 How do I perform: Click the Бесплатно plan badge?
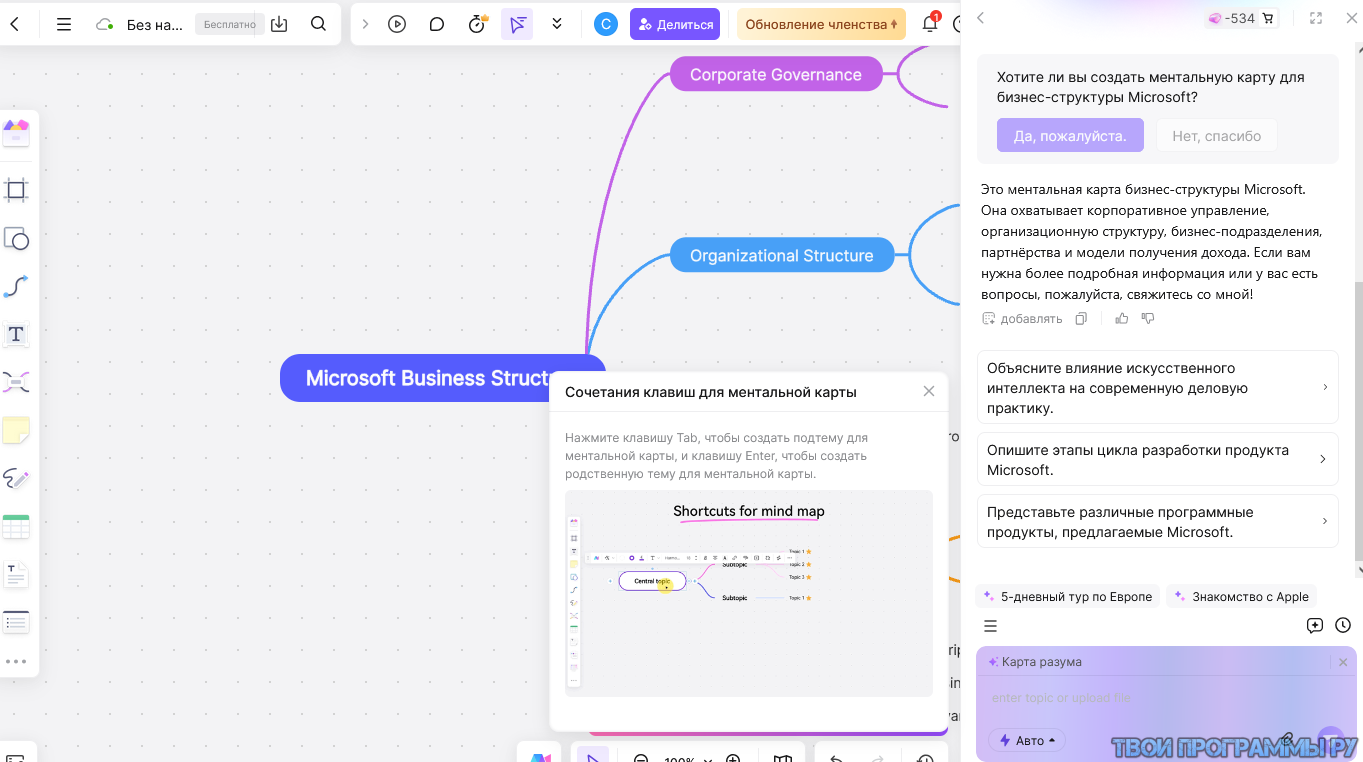click(x=228, y=24)
